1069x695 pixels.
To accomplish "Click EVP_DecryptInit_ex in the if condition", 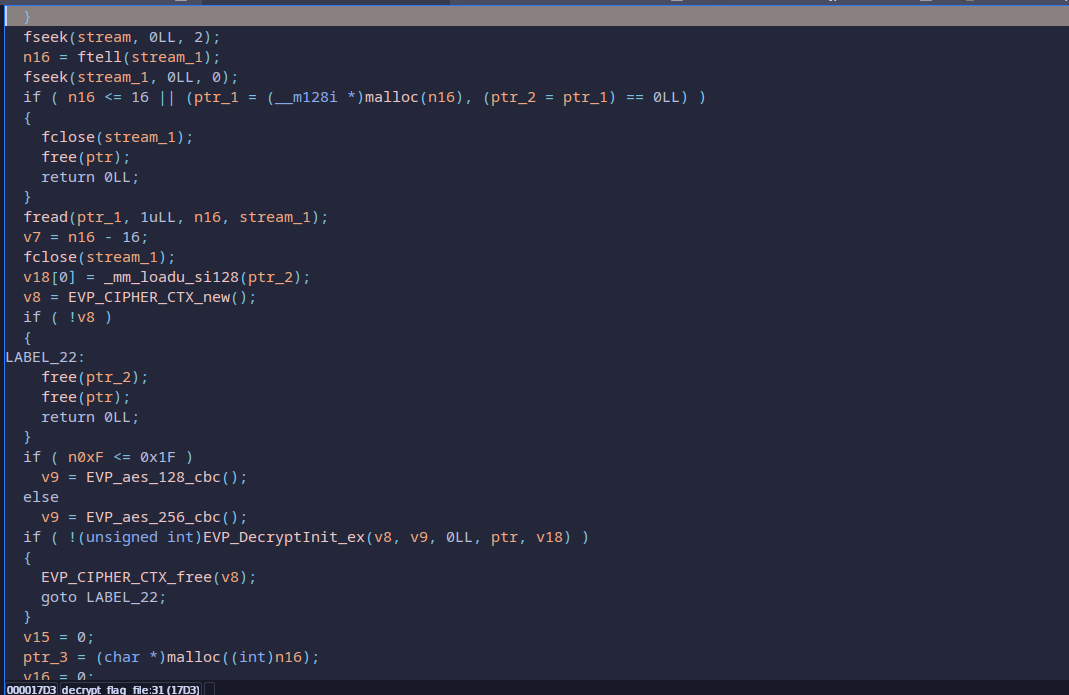I will point(281,537).
